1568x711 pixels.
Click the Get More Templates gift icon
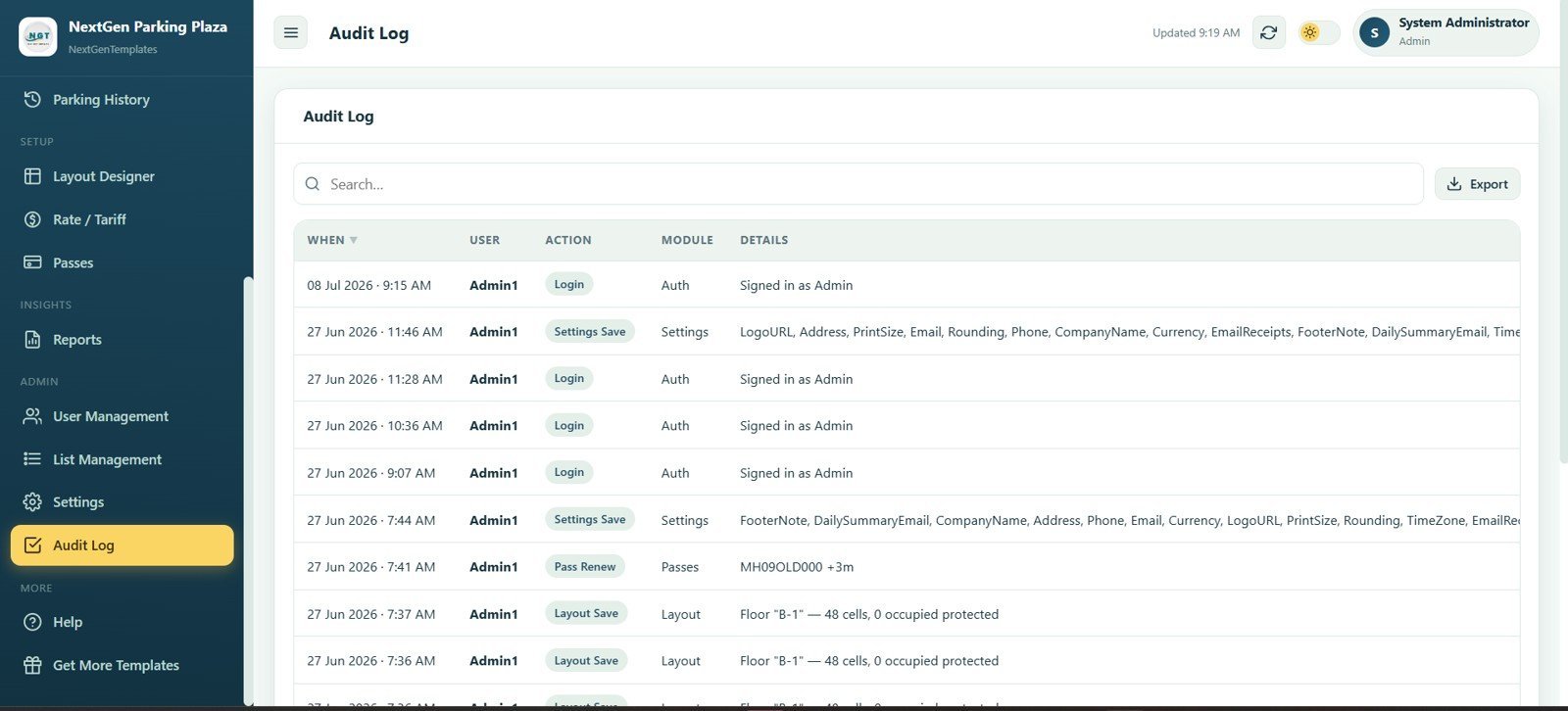click(32, 665)
